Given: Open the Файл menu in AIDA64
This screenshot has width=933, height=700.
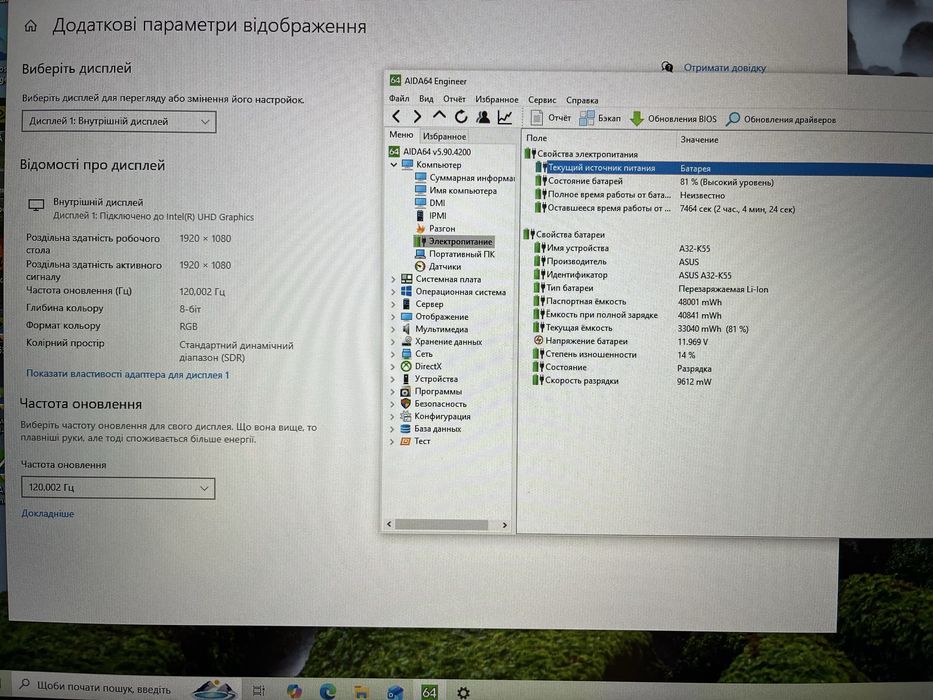Looking at the screenshot, I should [399, 98].
